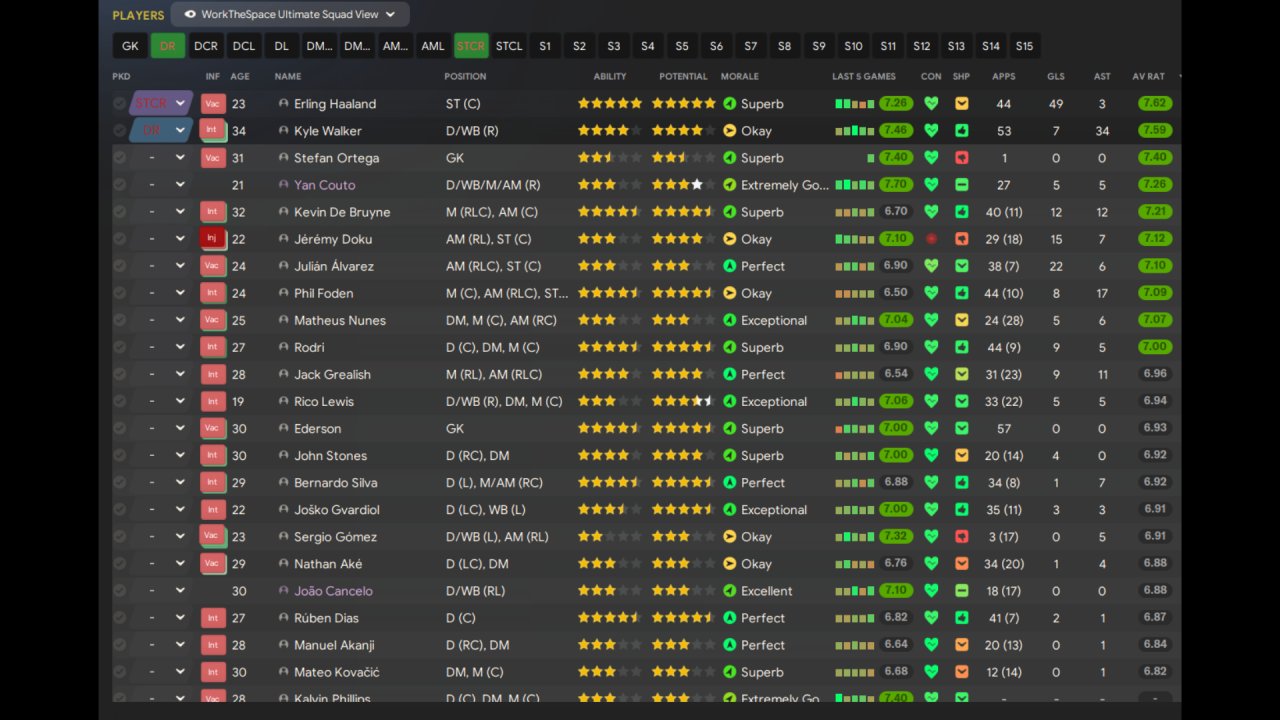
Task: Switch to the AML position tab
Action: pyautogui.click(x=433, y=46)
